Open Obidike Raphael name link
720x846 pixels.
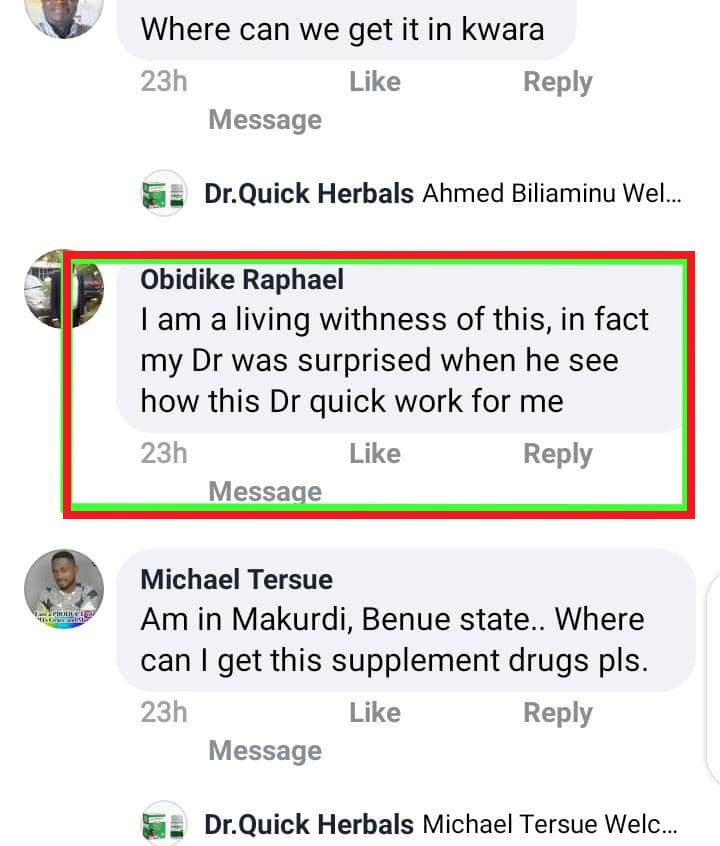point(242,280)
